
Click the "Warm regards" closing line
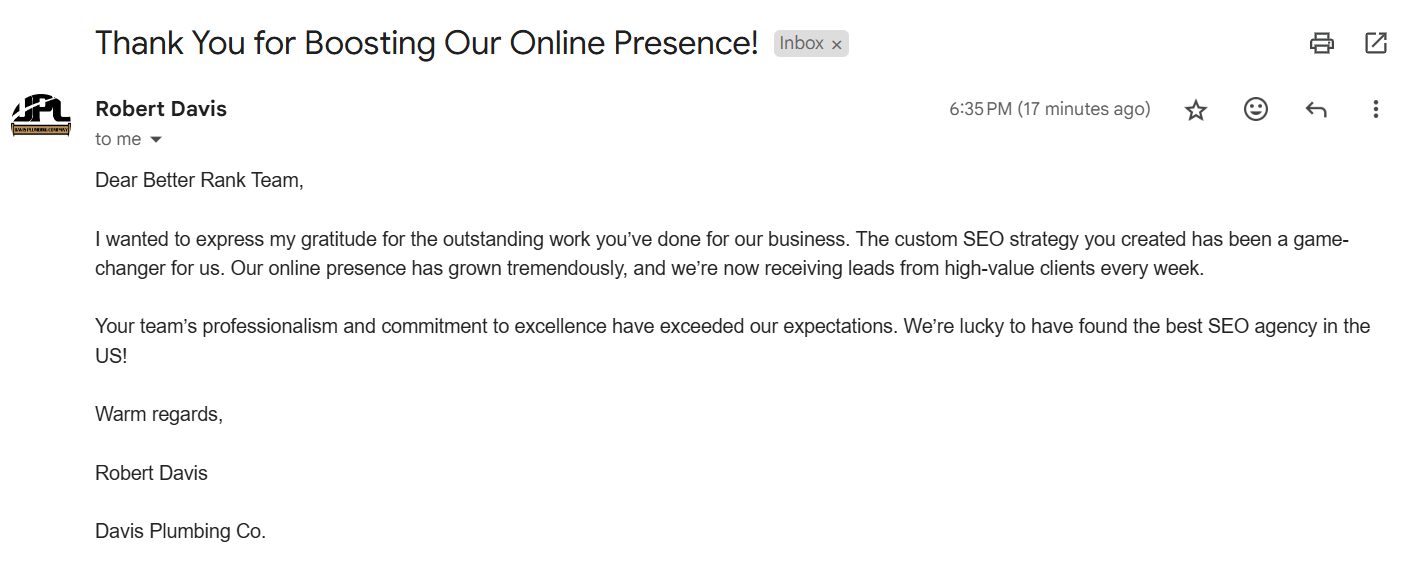click(159, 414)
